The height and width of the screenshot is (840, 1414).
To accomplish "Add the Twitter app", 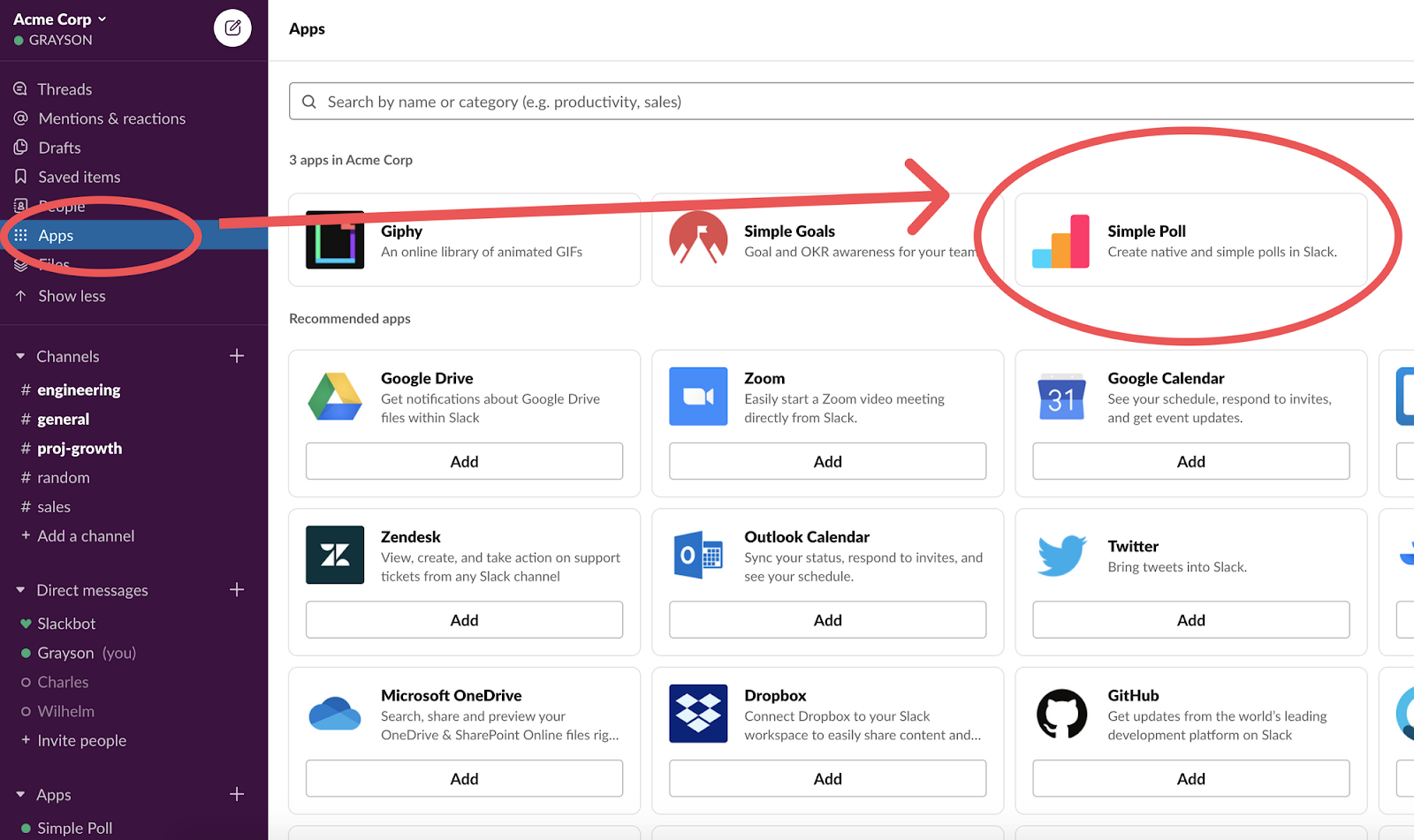I will [x=1190, y=620].
